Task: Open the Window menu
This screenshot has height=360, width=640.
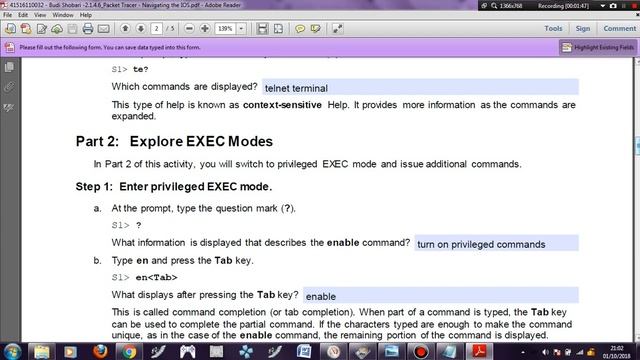Action: (x=63, y=15)
